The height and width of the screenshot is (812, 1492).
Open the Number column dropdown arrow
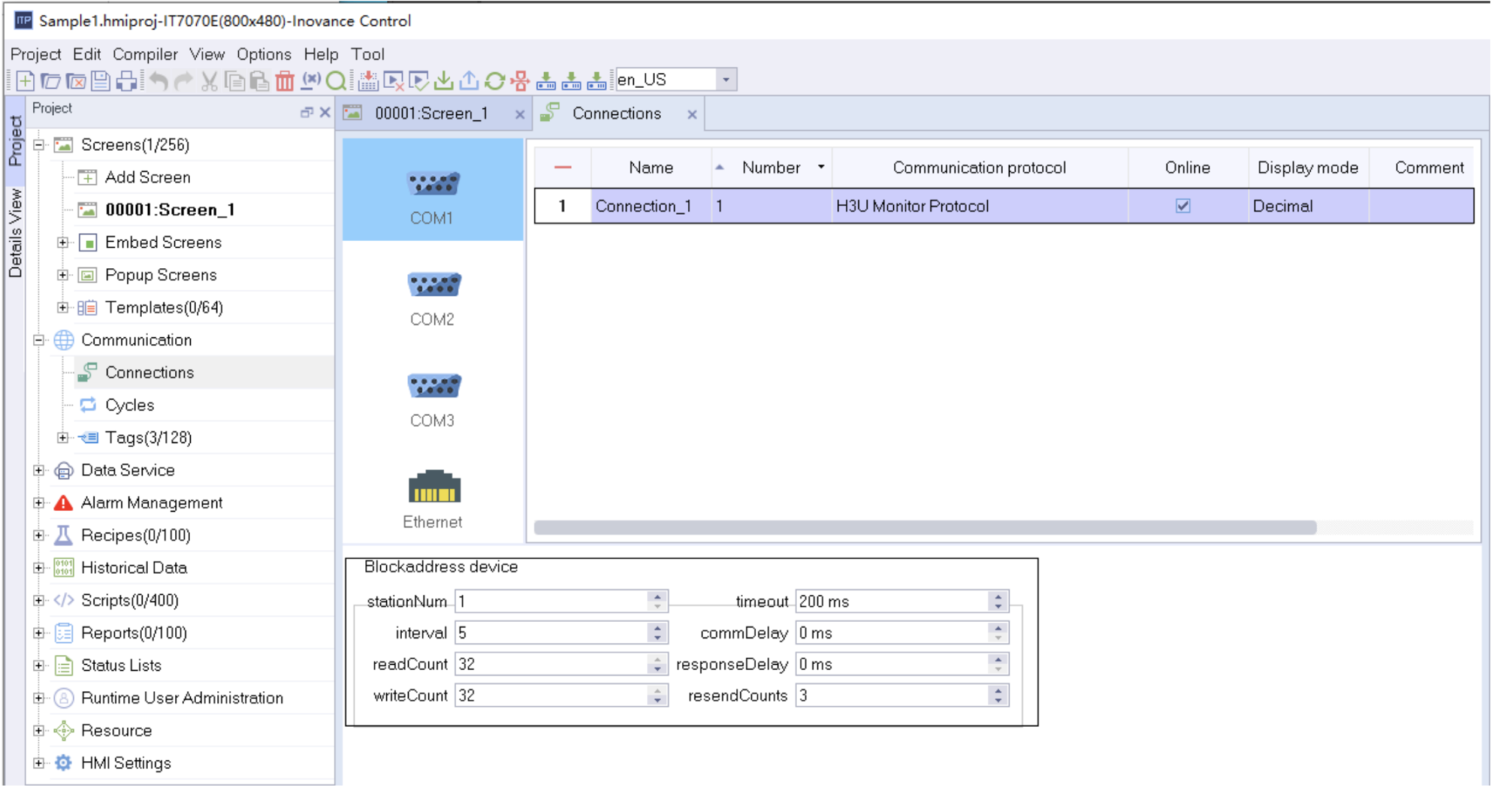pyautogui.click(x=821, y=167)
